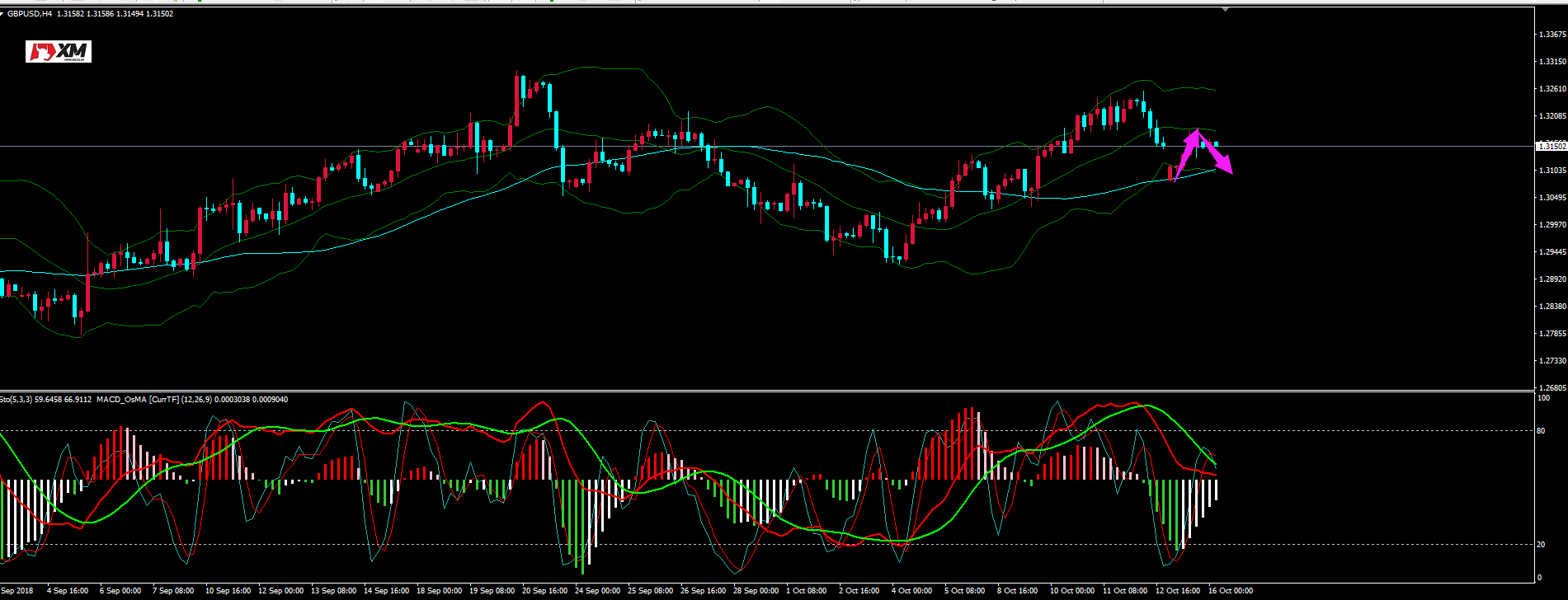Click the 1.31035 price scale label
This screenshot has height=600, width=1568.
[1553, 171]
